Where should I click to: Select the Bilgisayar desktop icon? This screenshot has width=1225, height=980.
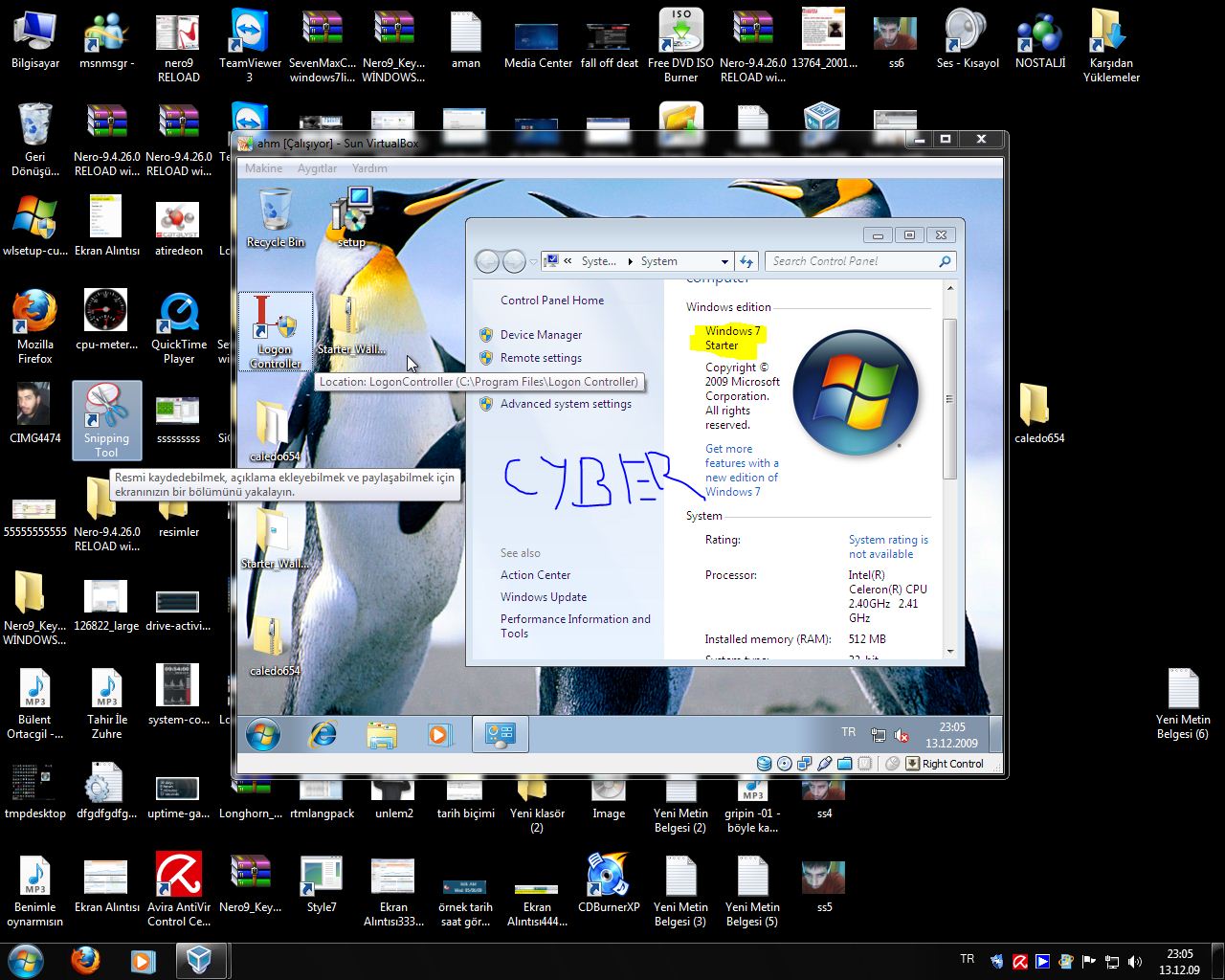pyautogui.click(x=35, y=40)
